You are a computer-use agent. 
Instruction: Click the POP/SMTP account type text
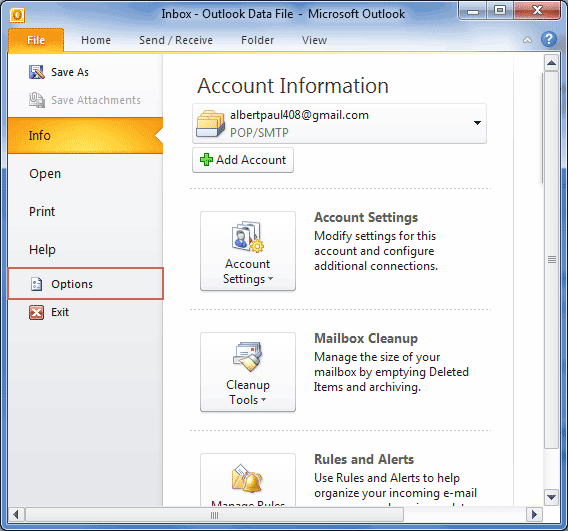(x=259, y=133)
